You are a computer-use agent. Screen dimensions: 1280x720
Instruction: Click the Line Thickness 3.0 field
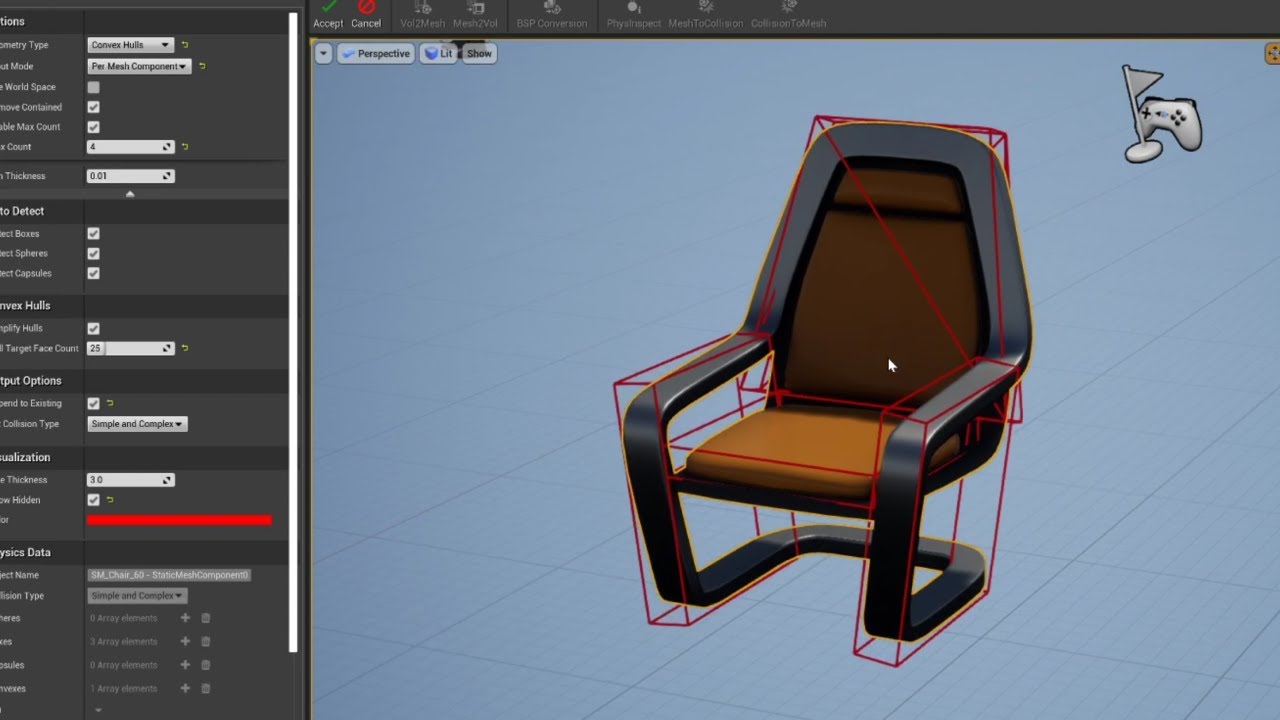point(131,480)
